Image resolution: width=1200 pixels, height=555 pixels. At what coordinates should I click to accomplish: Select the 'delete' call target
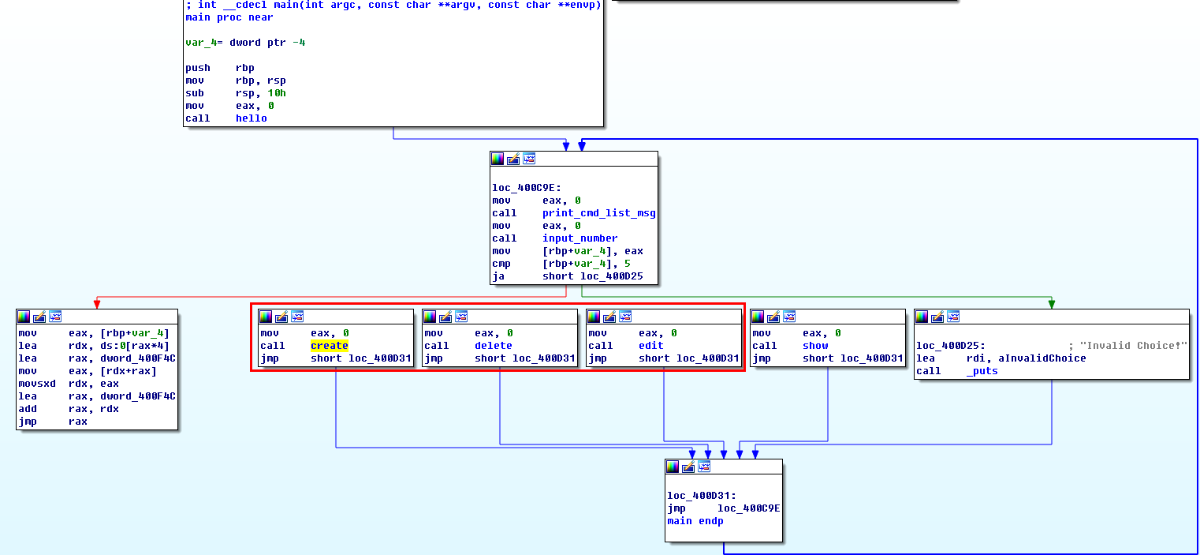493,345
